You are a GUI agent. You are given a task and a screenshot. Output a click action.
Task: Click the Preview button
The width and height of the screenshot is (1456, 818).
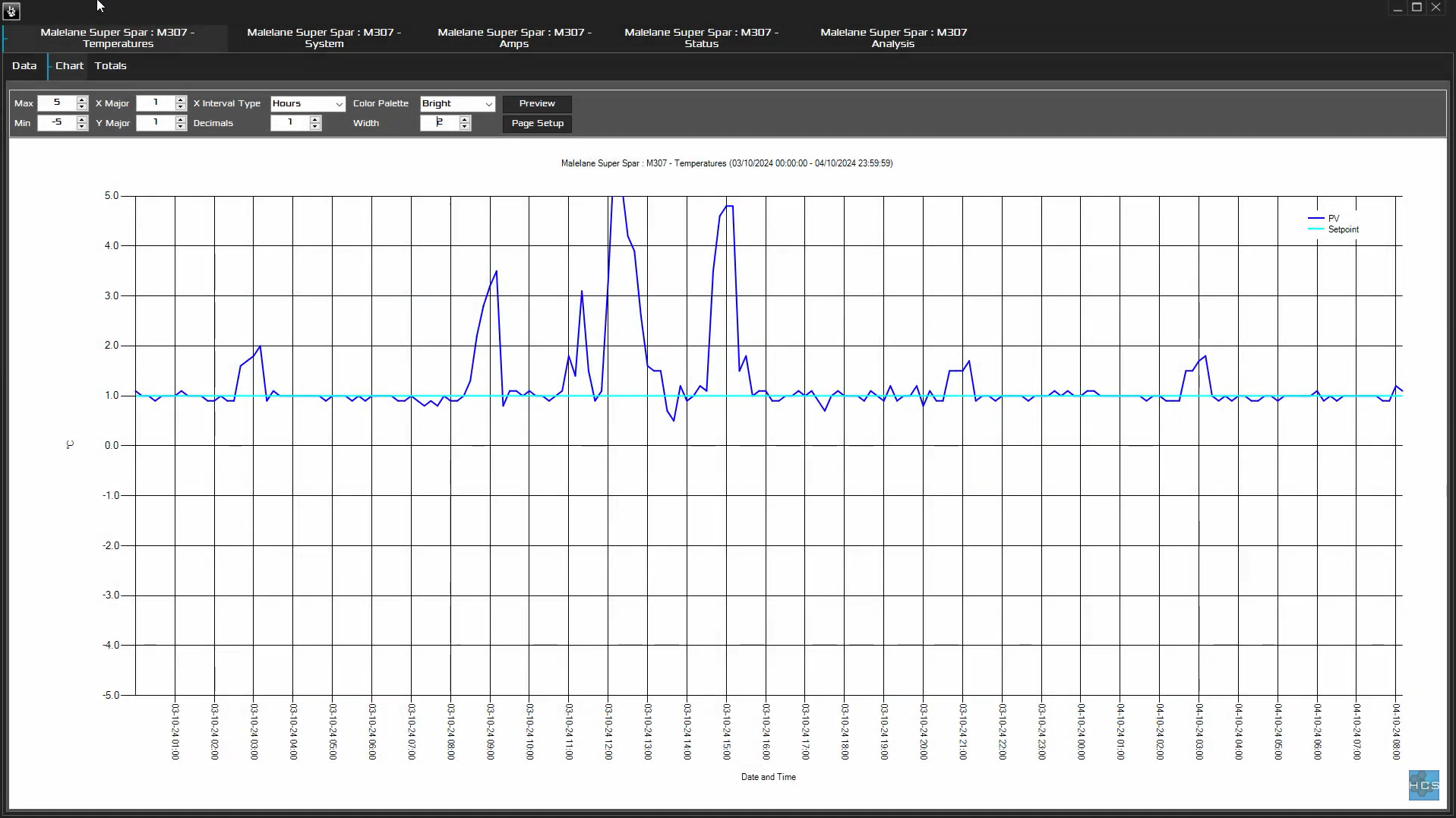coord(537,104)
